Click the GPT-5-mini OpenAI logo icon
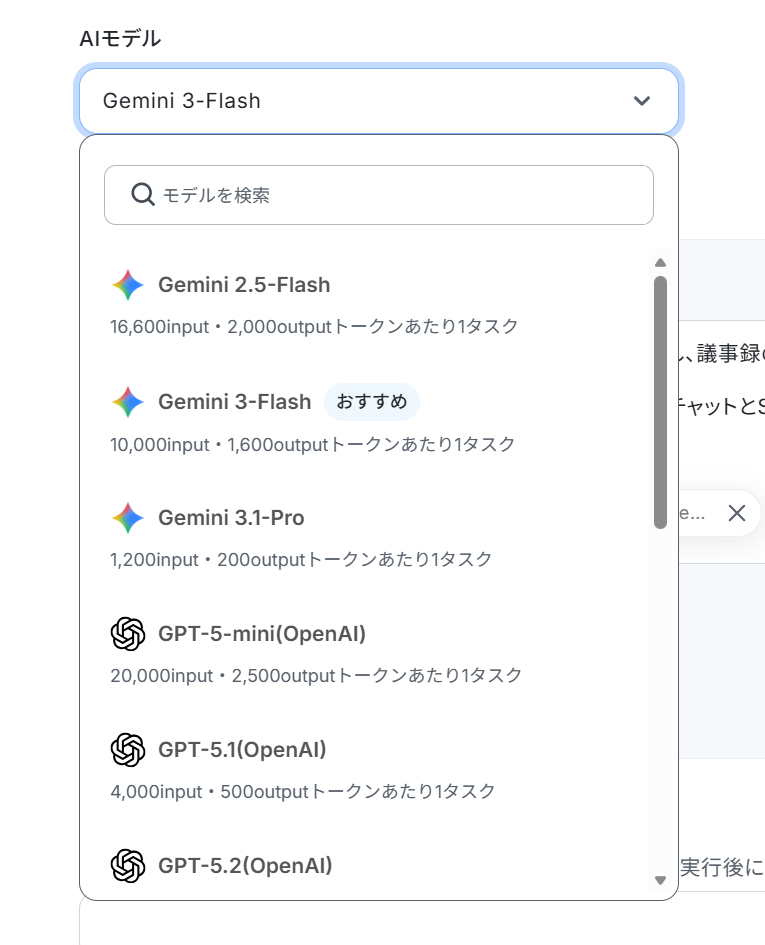The image size is (765, 945). [128, 634]
